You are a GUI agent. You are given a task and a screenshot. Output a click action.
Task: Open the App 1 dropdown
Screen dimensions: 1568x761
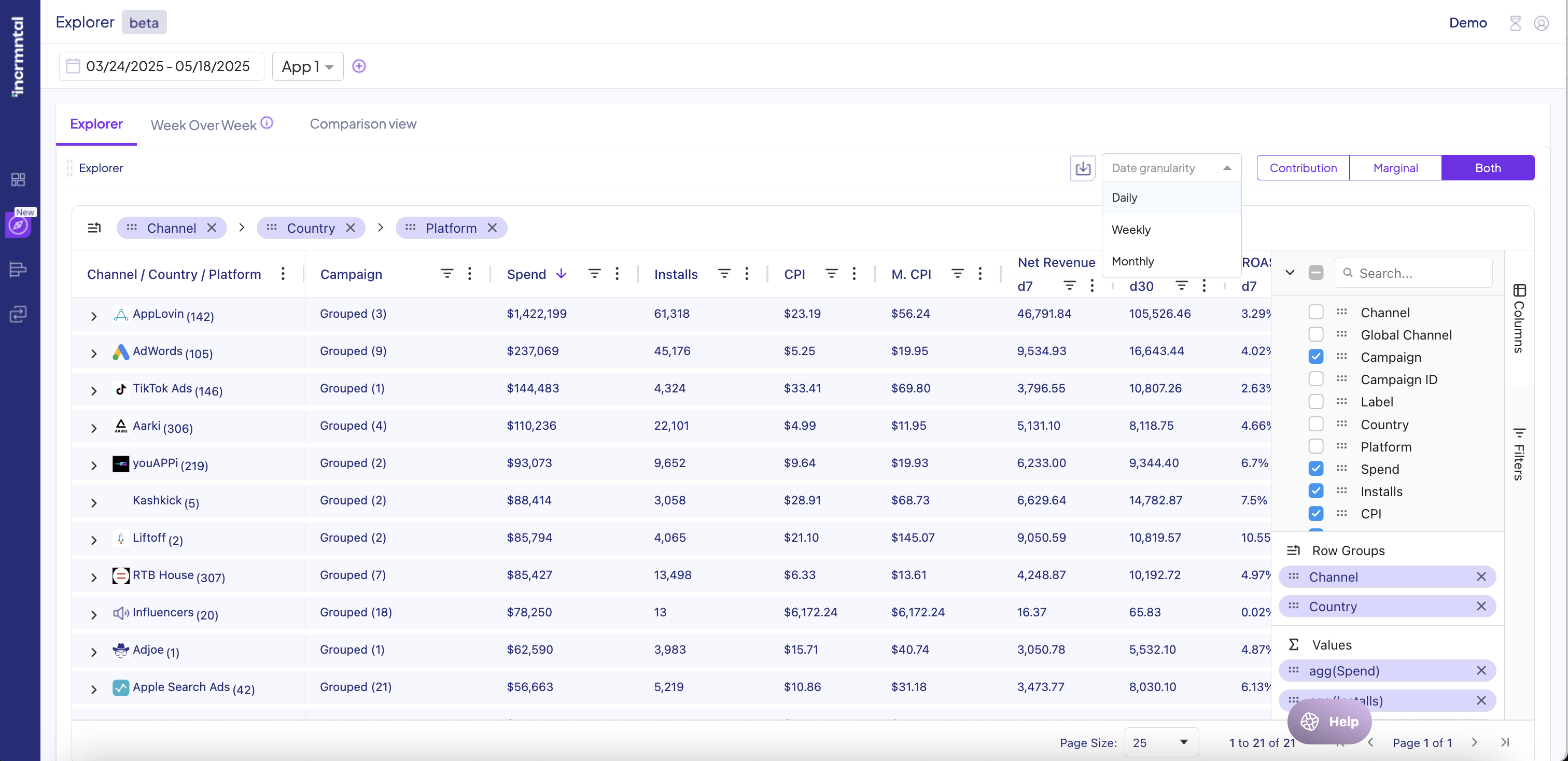pos(307,66)
